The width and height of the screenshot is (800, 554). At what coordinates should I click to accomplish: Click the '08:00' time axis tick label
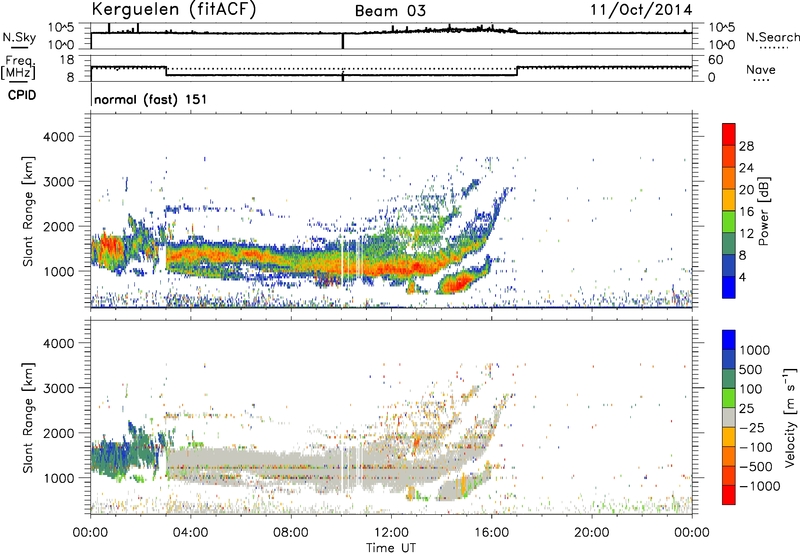[x=291, y=533]
